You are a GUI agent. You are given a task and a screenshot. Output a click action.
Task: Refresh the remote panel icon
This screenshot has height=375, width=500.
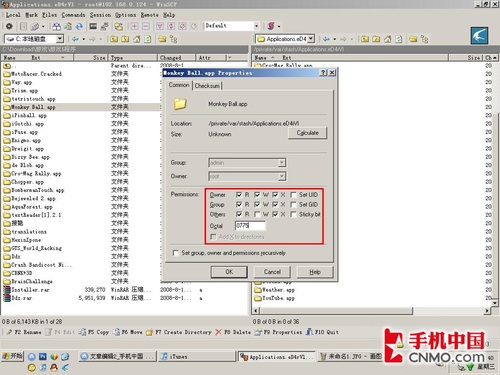[x=399, y=39]
